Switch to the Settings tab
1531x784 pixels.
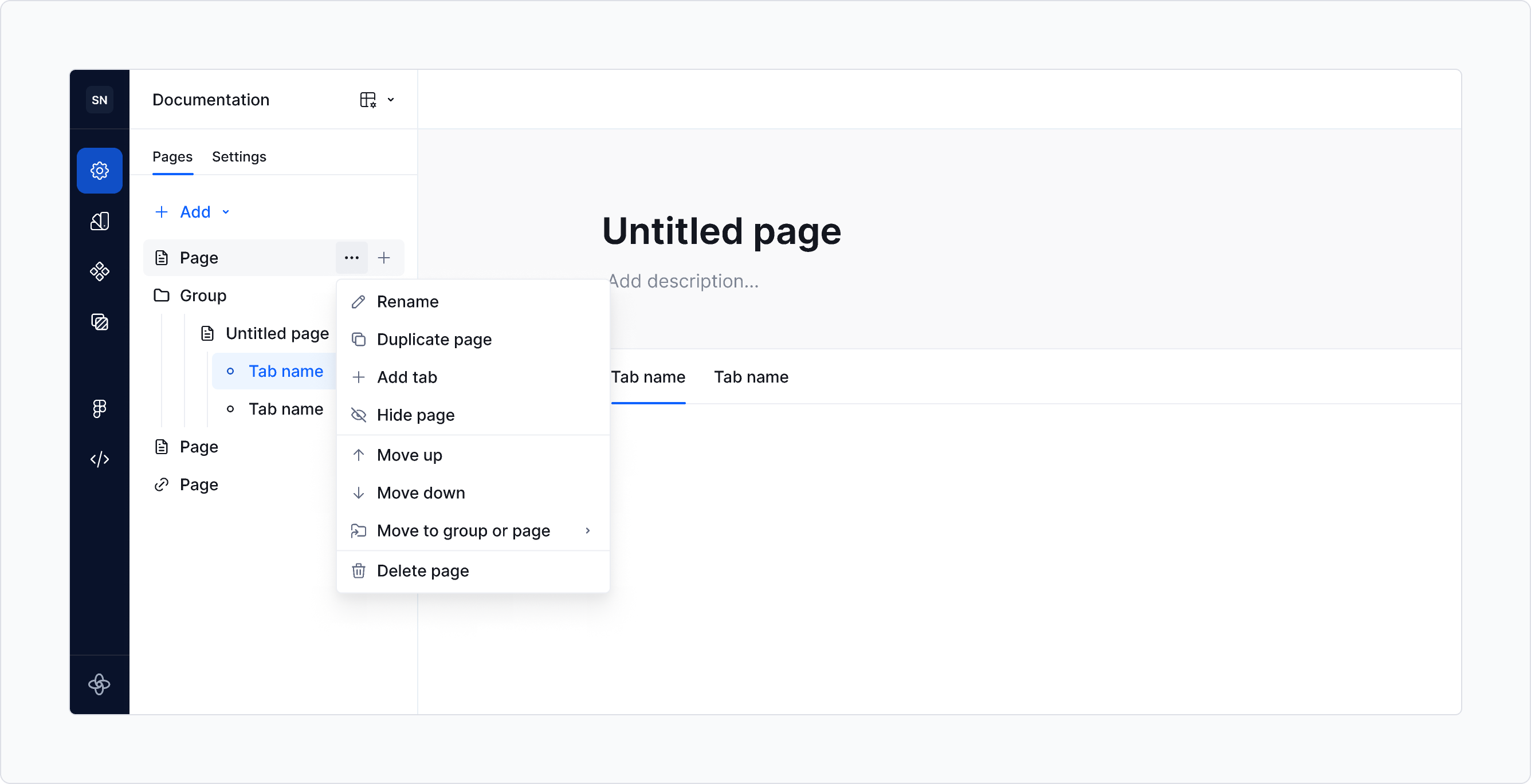coord(238,156)
